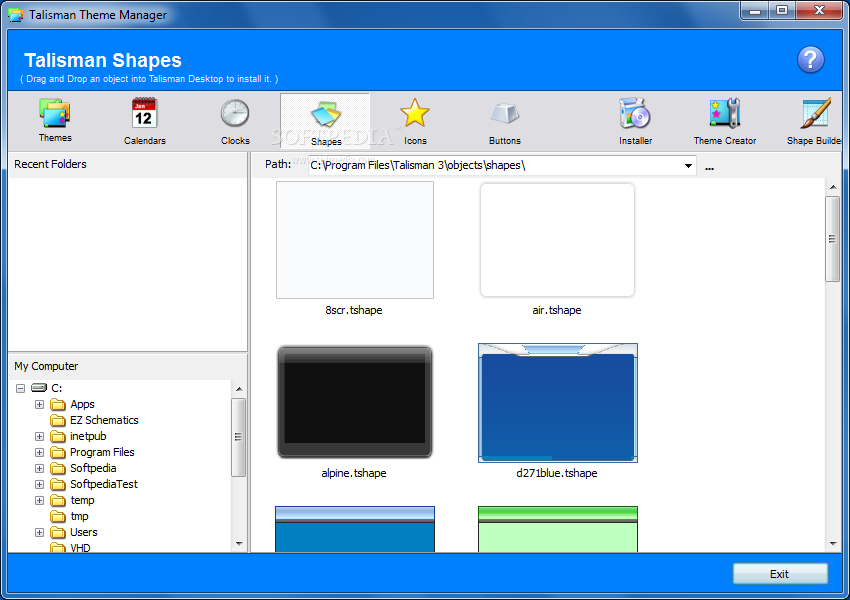Select the green shape thumbnail under d271blue.tshape

point(558,529)
